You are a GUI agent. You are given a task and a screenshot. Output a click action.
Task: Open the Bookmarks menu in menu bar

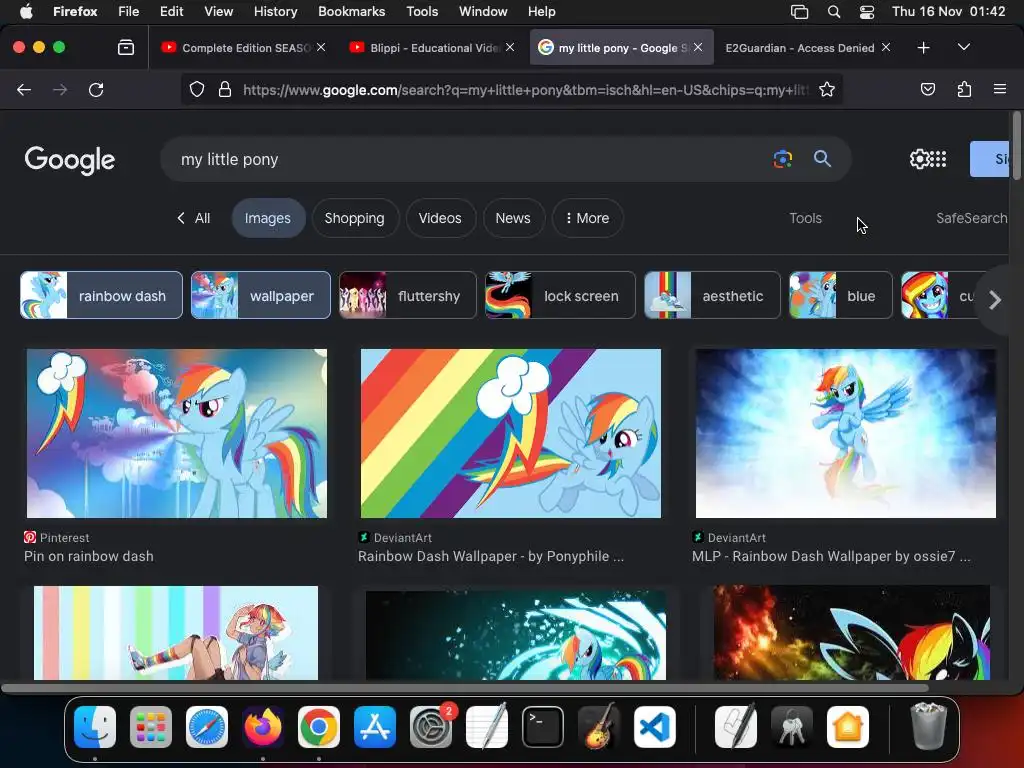(351, 12)
